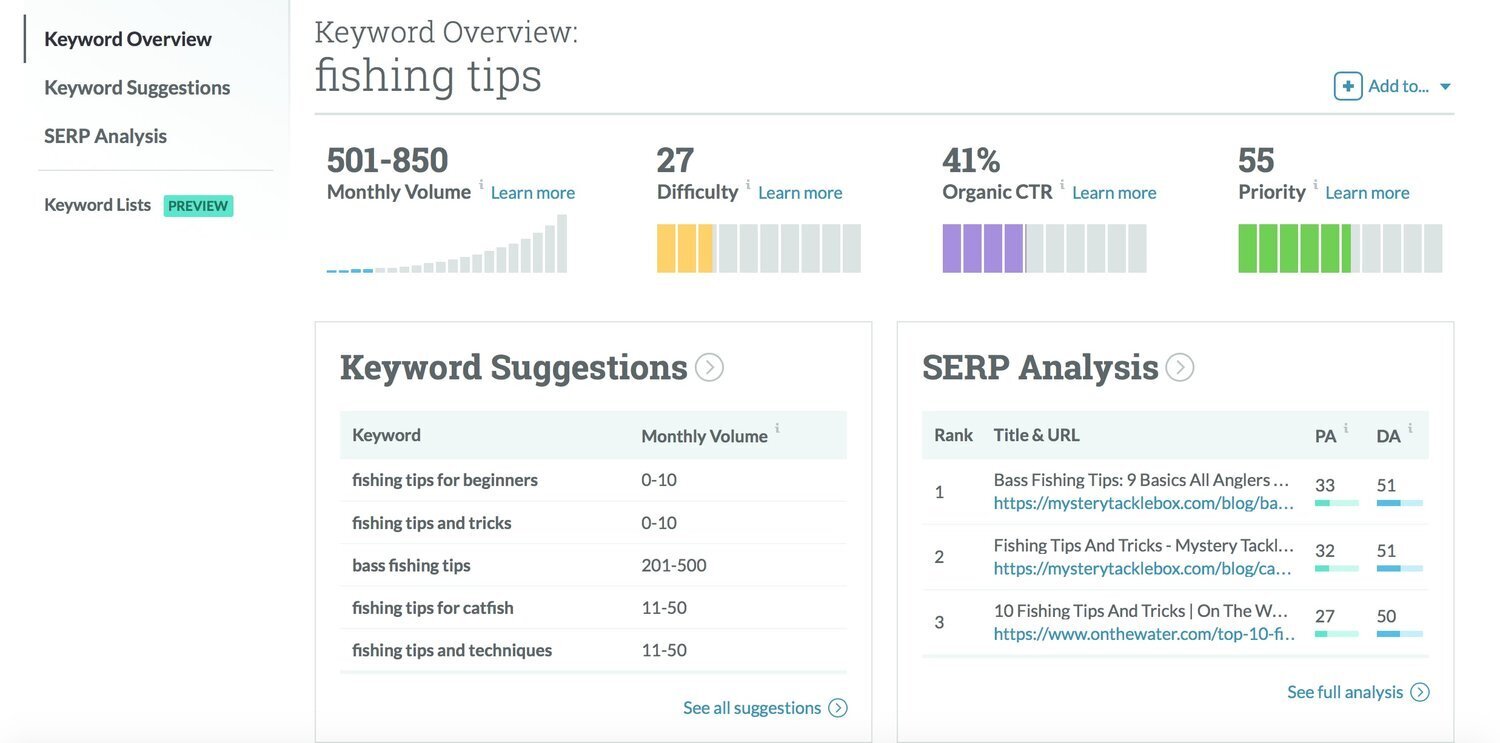Open Keyword Suggestions in the sidebar
The image size is (1500, 743).
tap(137, 87)
